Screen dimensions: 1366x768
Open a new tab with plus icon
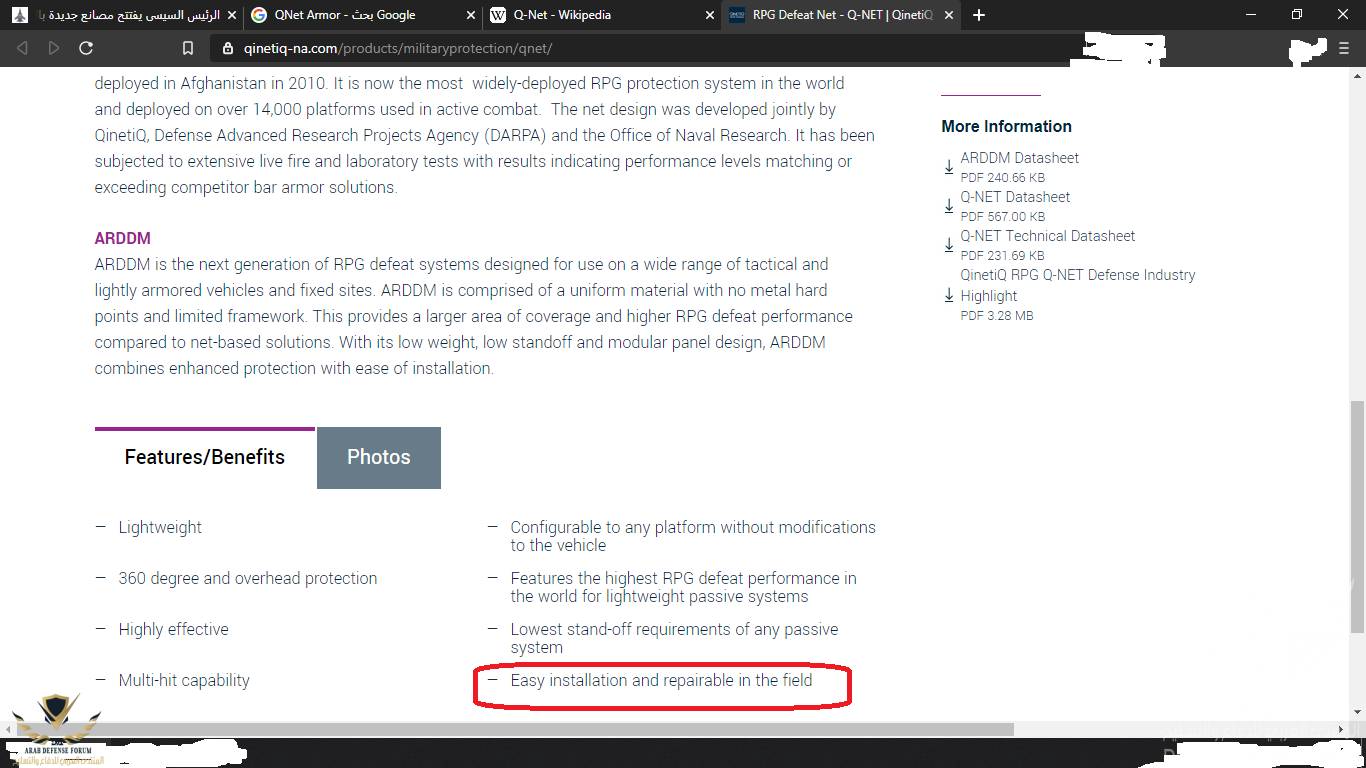[x=979, y=15]
